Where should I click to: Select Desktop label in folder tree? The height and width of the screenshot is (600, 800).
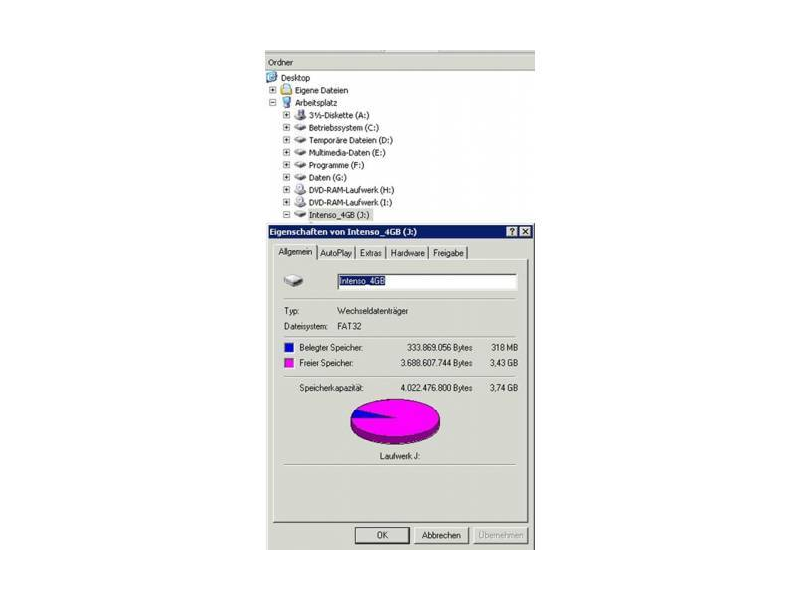[x=295, y=78]
